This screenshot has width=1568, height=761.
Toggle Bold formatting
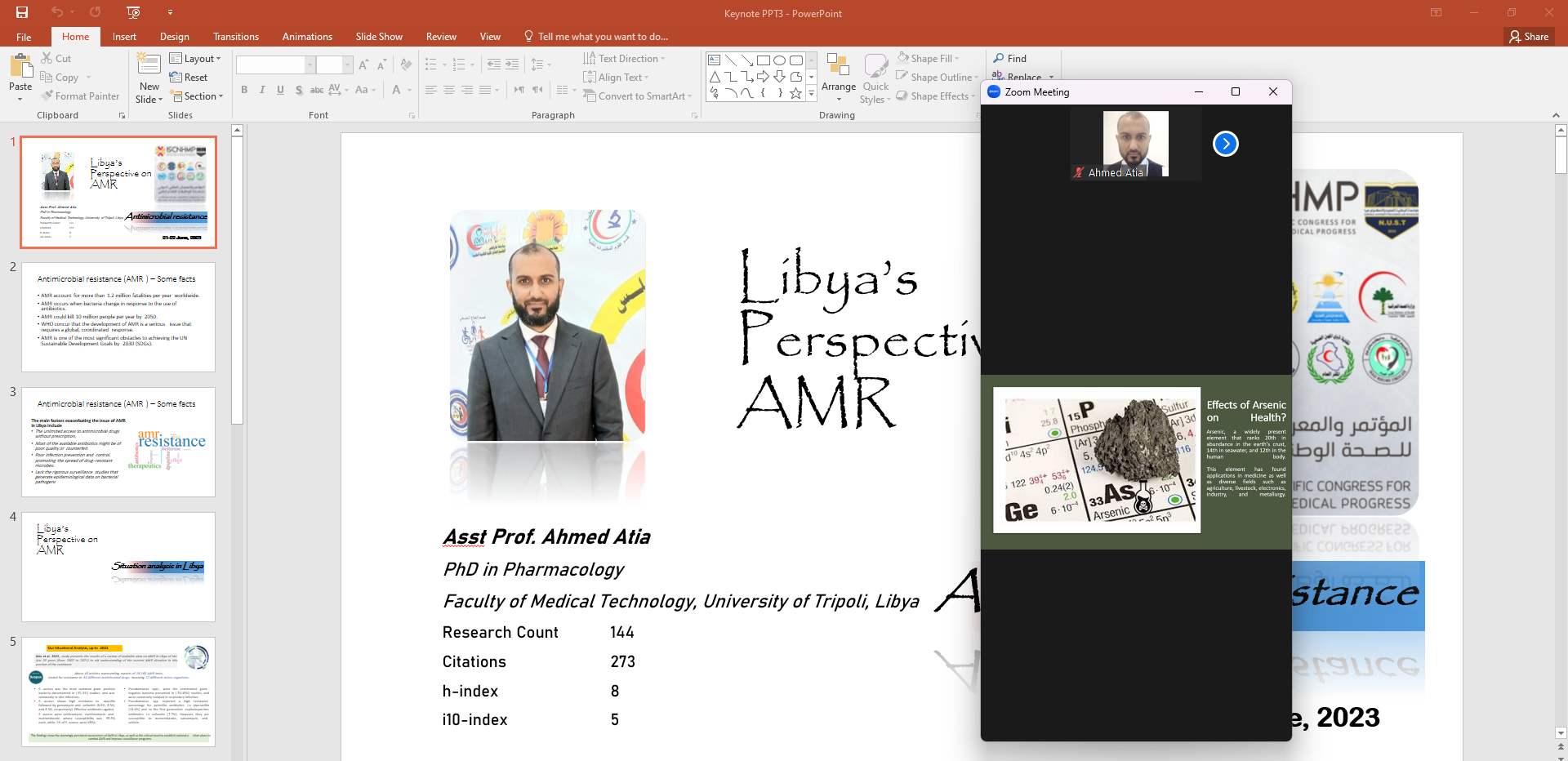click(x=244, y=90)
